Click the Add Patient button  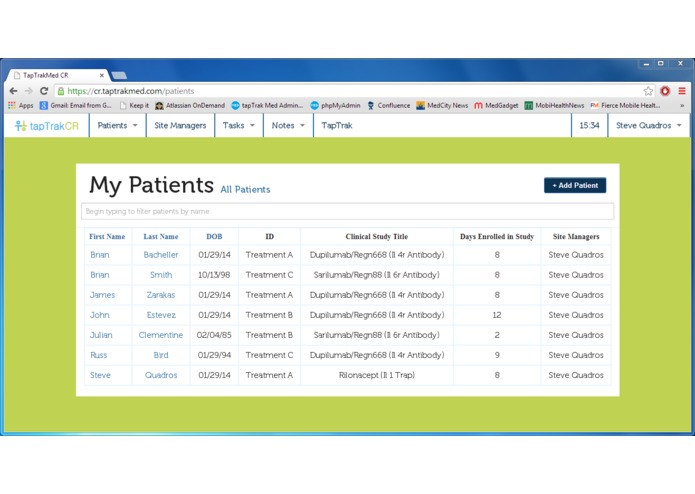575,185
